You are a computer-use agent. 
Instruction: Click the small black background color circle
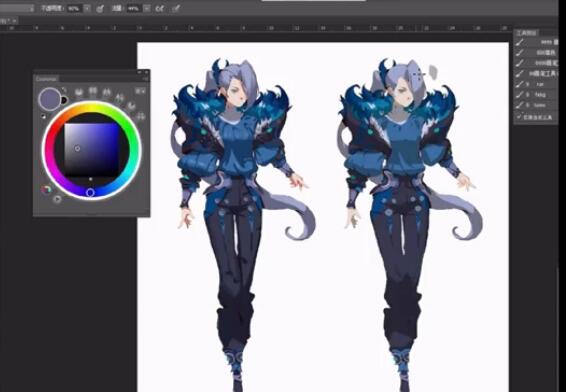(64, 100)
